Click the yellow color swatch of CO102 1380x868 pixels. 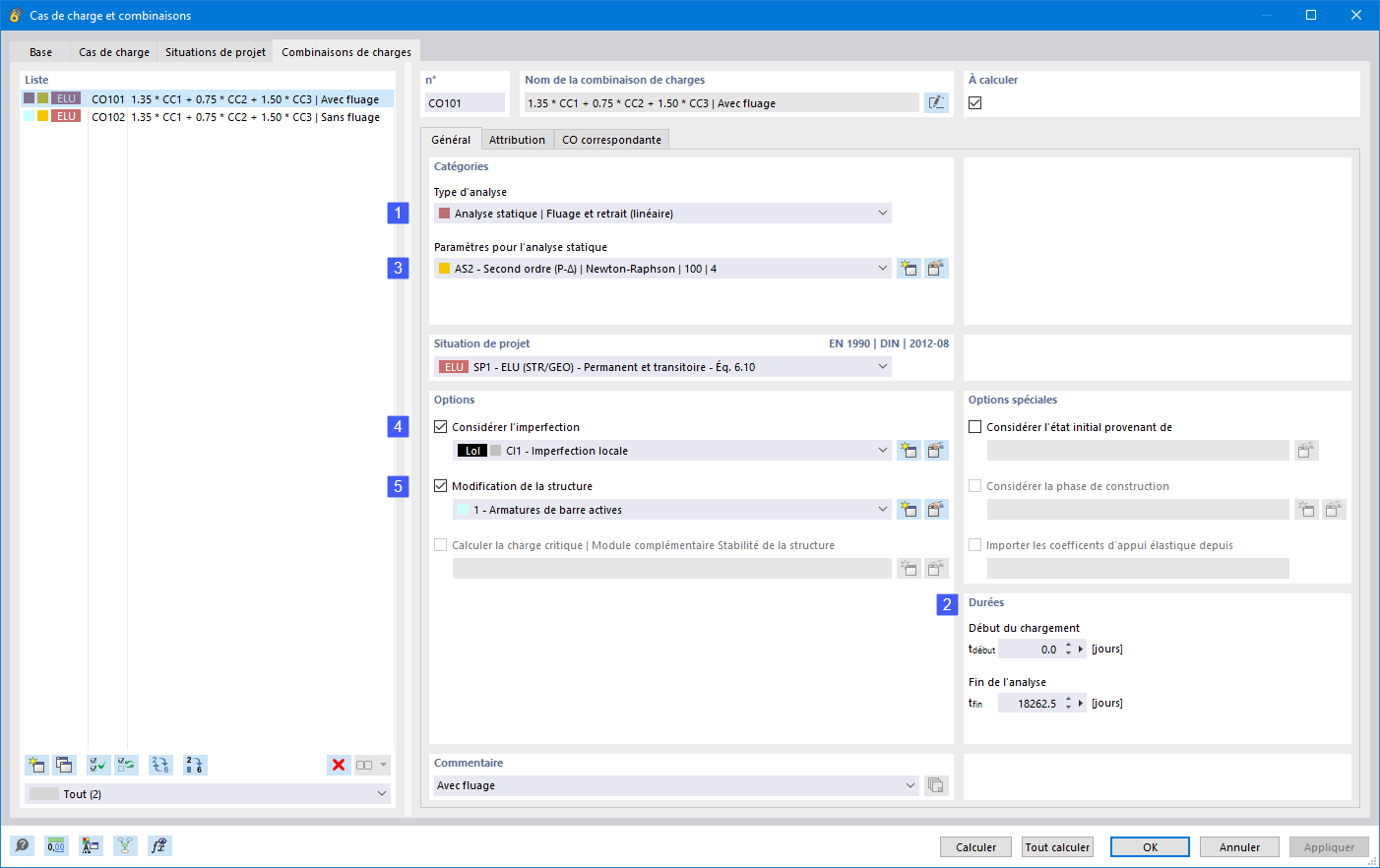pos(43,116)
